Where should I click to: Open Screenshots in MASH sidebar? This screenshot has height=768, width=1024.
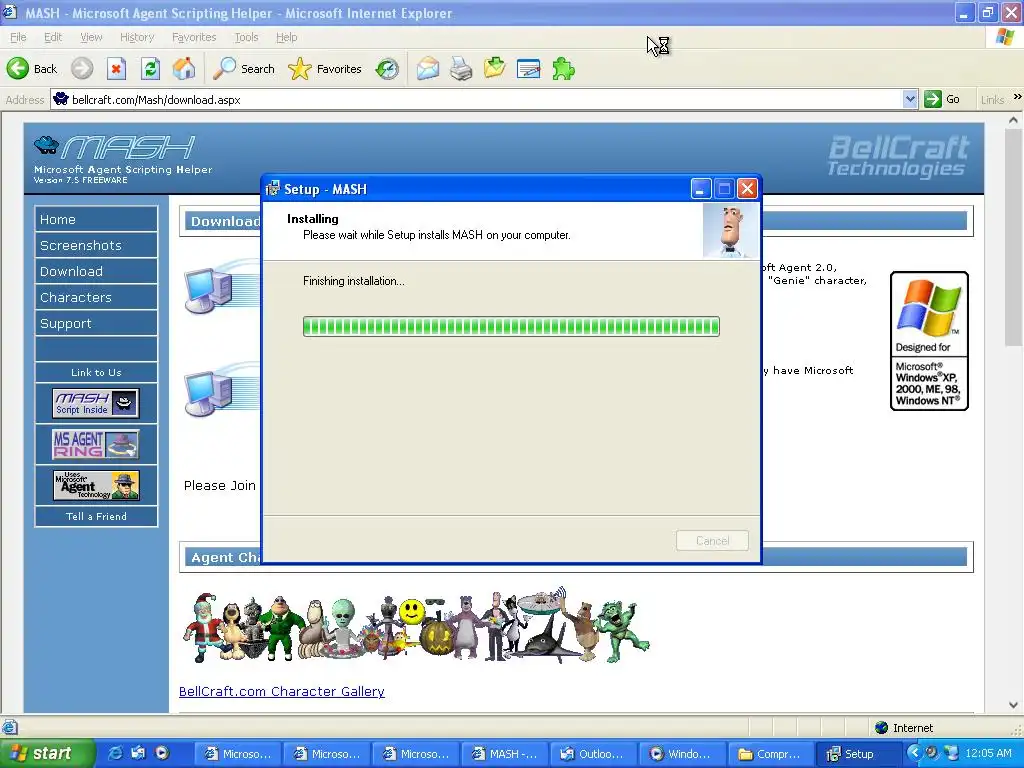(96, 246)
